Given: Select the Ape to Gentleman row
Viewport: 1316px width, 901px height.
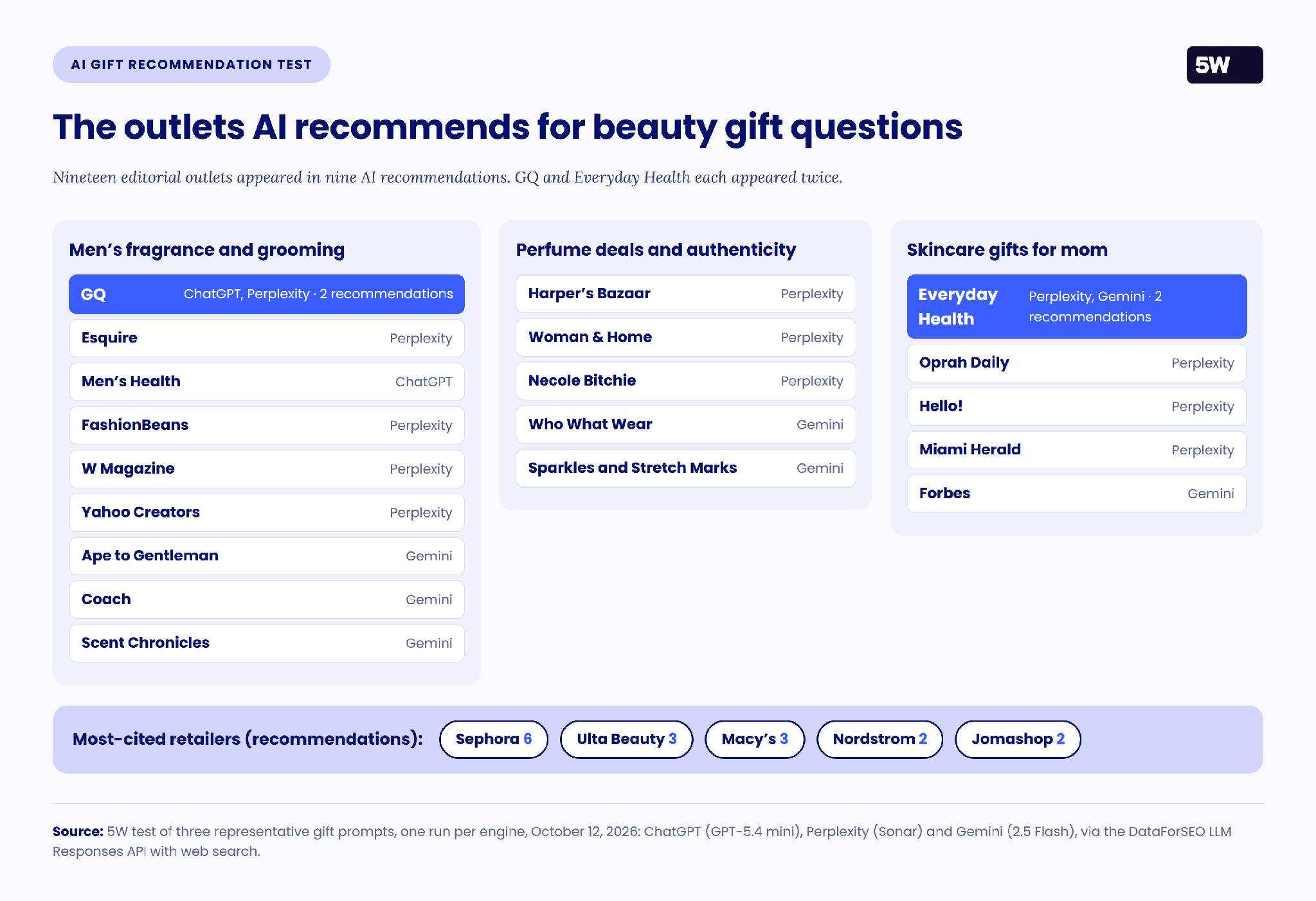Looking at the screenshot, I should [267, 556].
